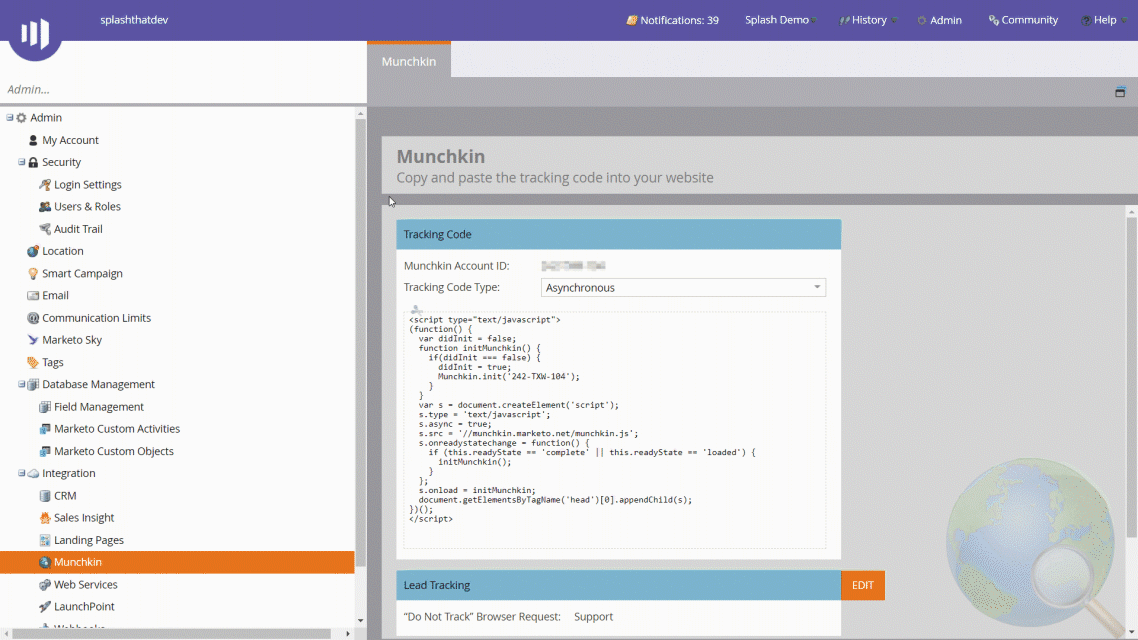Click the Admin search input field
The width and height of the screenshot is (1138, 640).
coord(181,89)
